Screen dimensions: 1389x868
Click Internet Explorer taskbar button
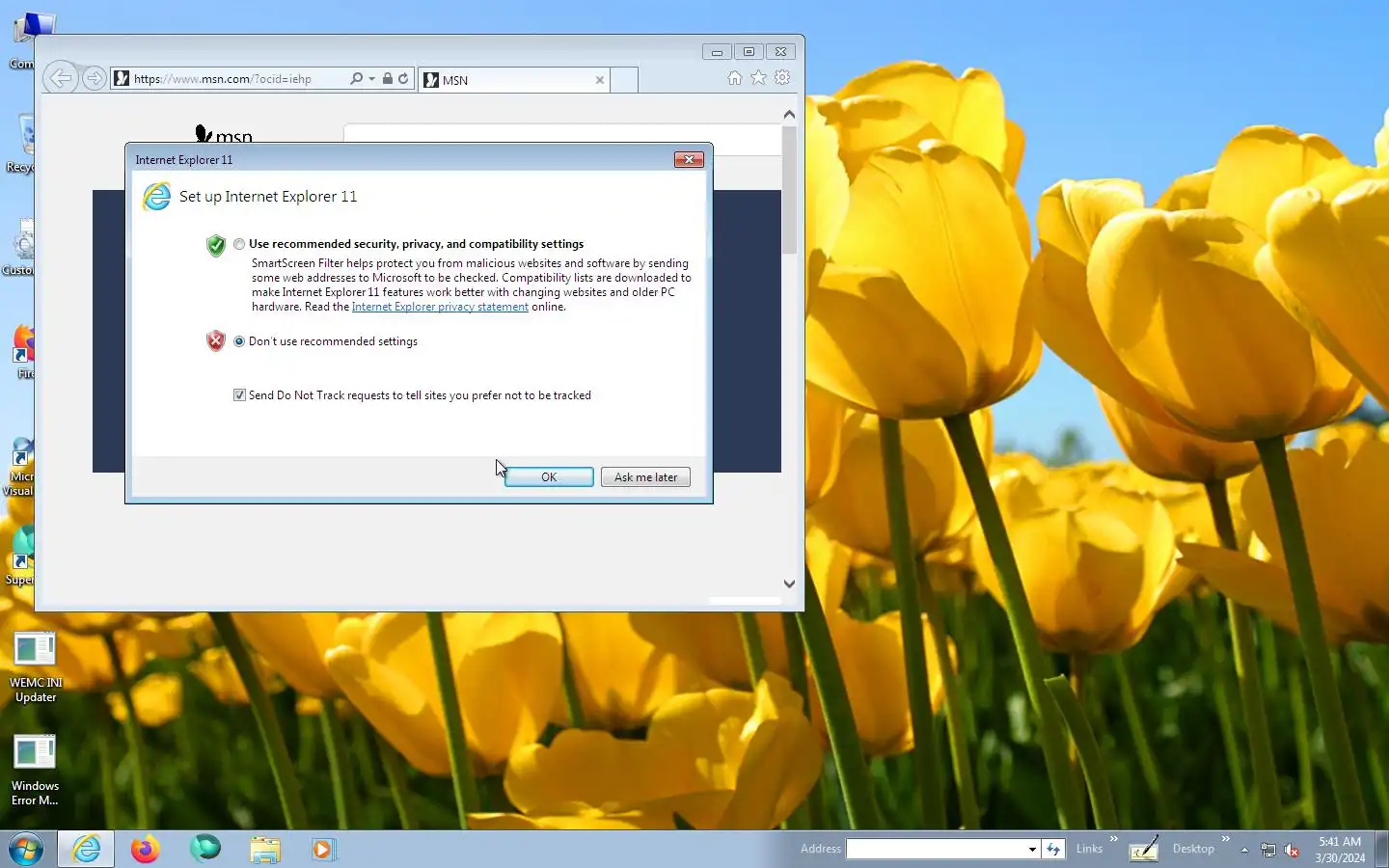tap(86, 850)
